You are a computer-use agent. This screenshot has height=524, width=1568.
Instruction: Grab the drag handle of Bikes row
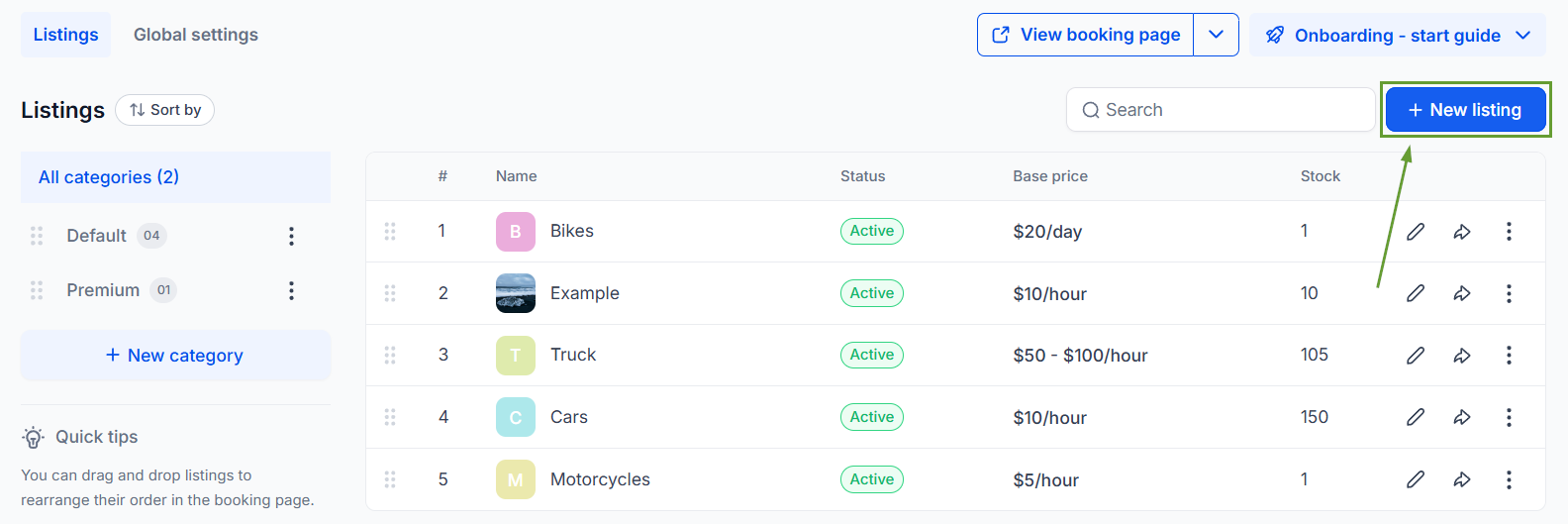click(390, 231)
